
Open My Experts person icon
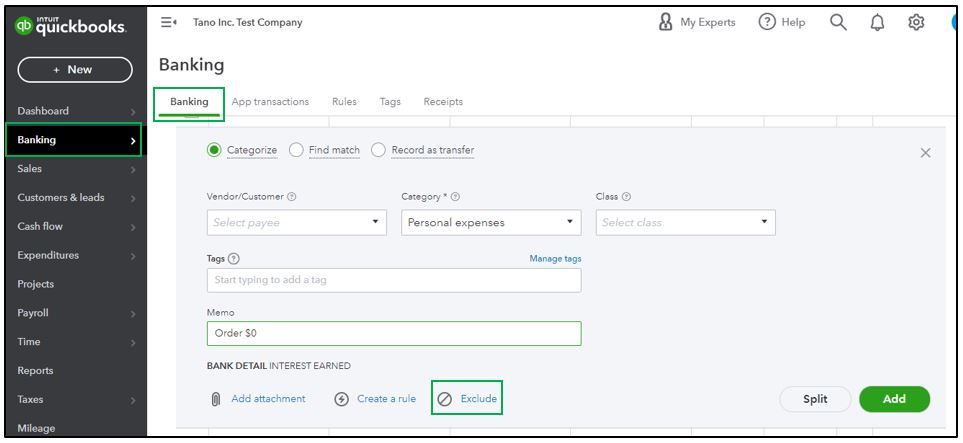(x=665, y=22)
